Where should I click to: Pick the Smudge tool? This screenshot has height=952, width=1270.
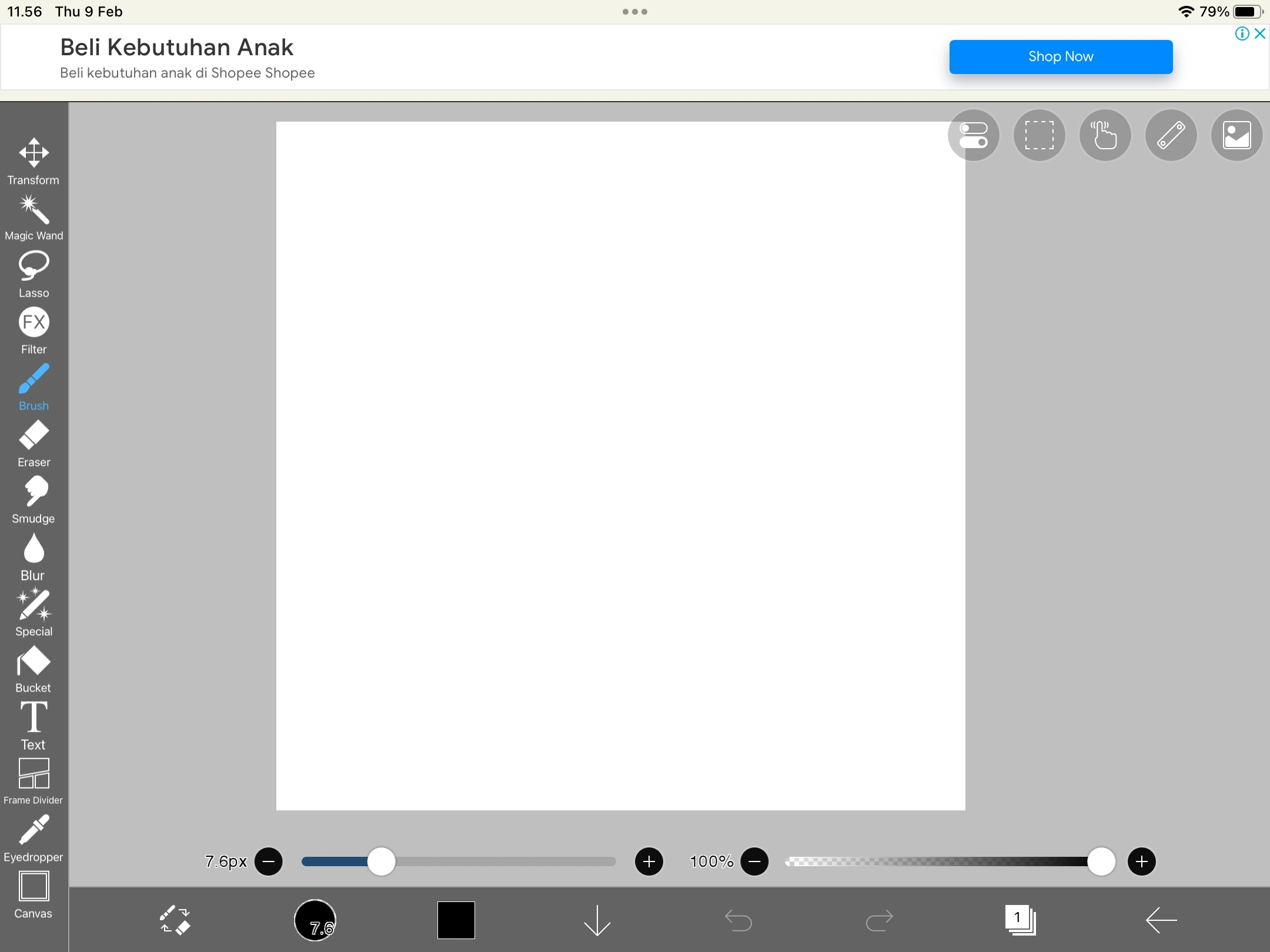pyautogui.click(x=34, y=499)
